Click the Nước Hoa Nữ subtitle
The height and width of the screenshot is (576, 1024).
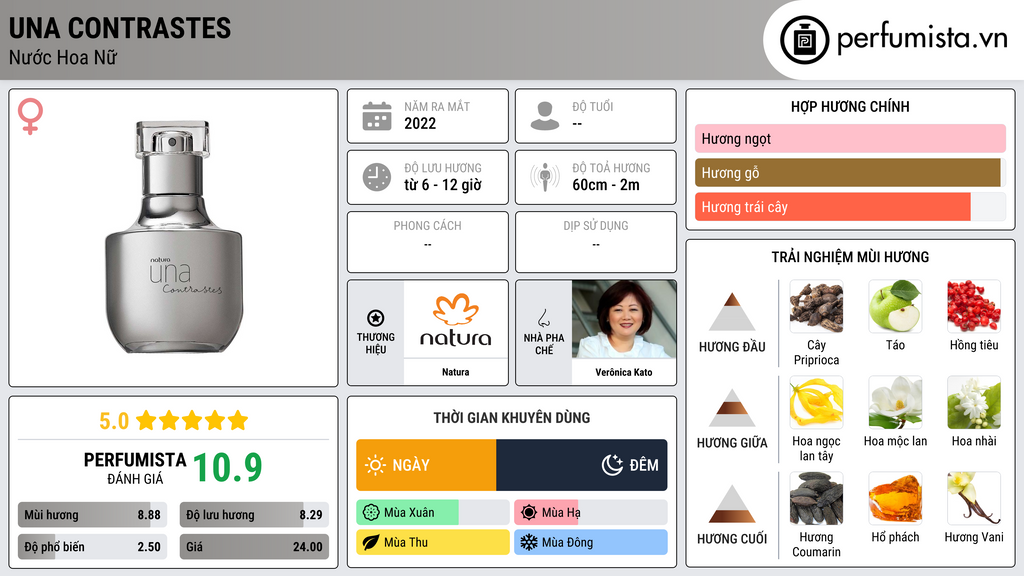pos(63,58)
